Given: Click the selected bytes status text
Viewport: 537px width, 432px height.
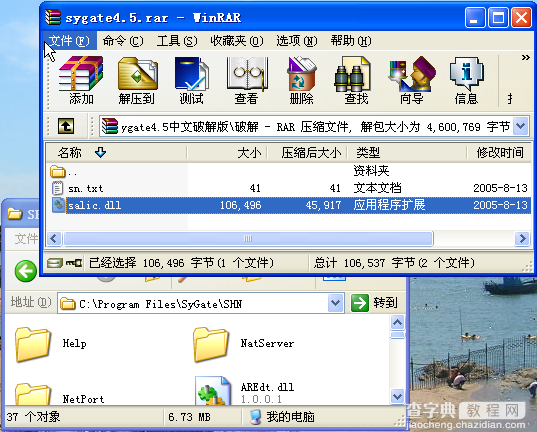Looking at the screenshot, I should [181, 263].
